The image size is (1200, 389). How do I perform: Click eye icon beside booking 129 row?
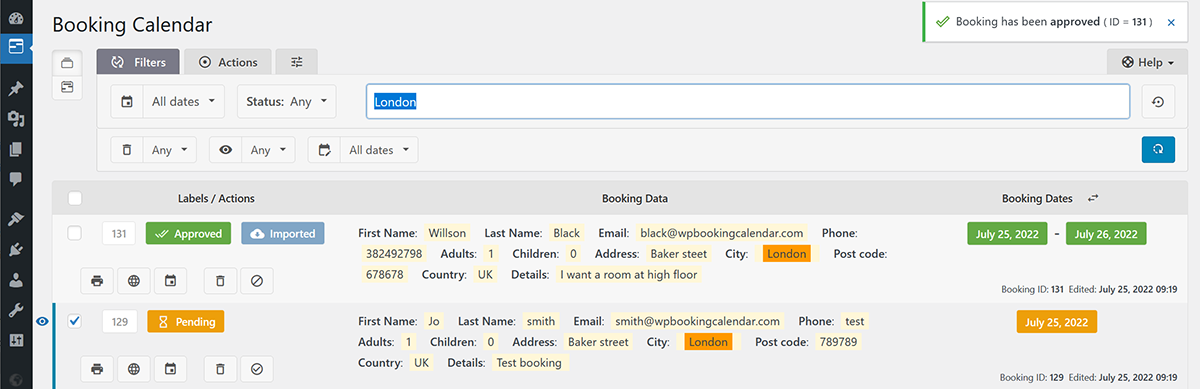tap(42, 321)
